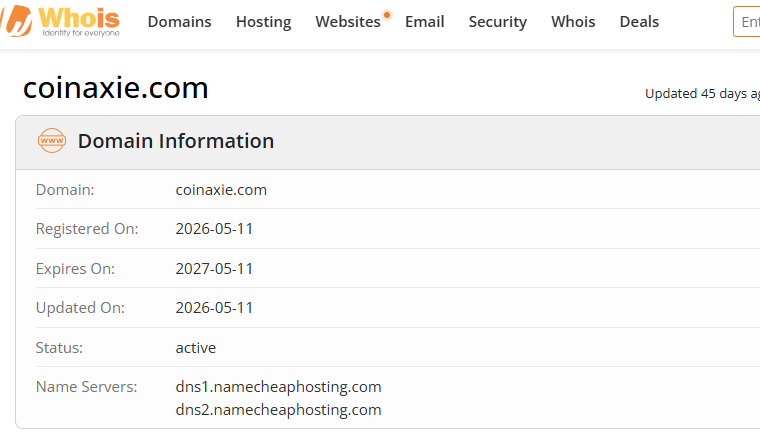Open the Websites menu
The height and width of the screenshot is (440, 760).
tap(348, 22)
